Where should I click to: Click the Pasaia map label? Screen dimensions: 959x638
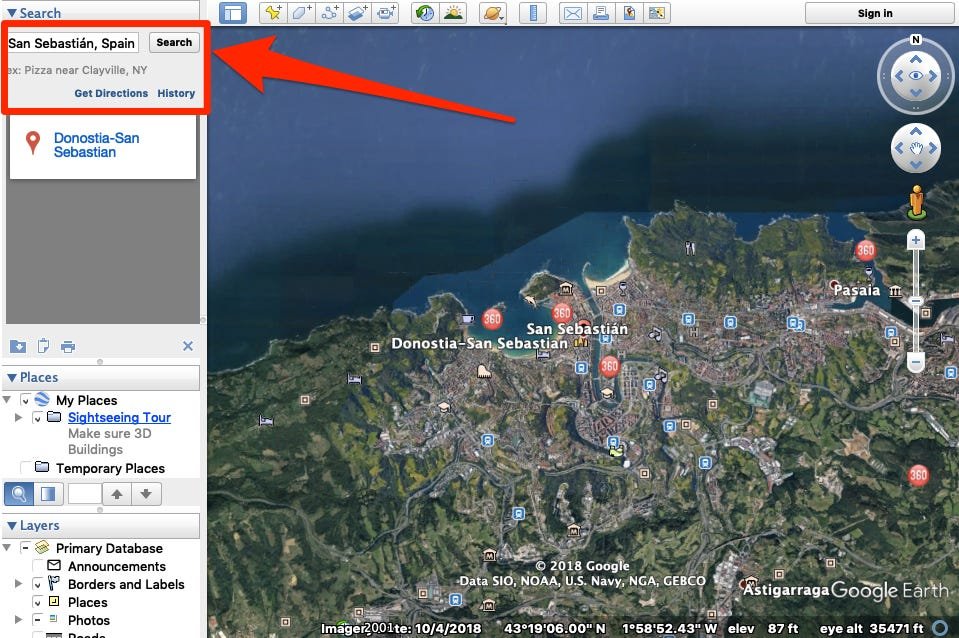856,290
